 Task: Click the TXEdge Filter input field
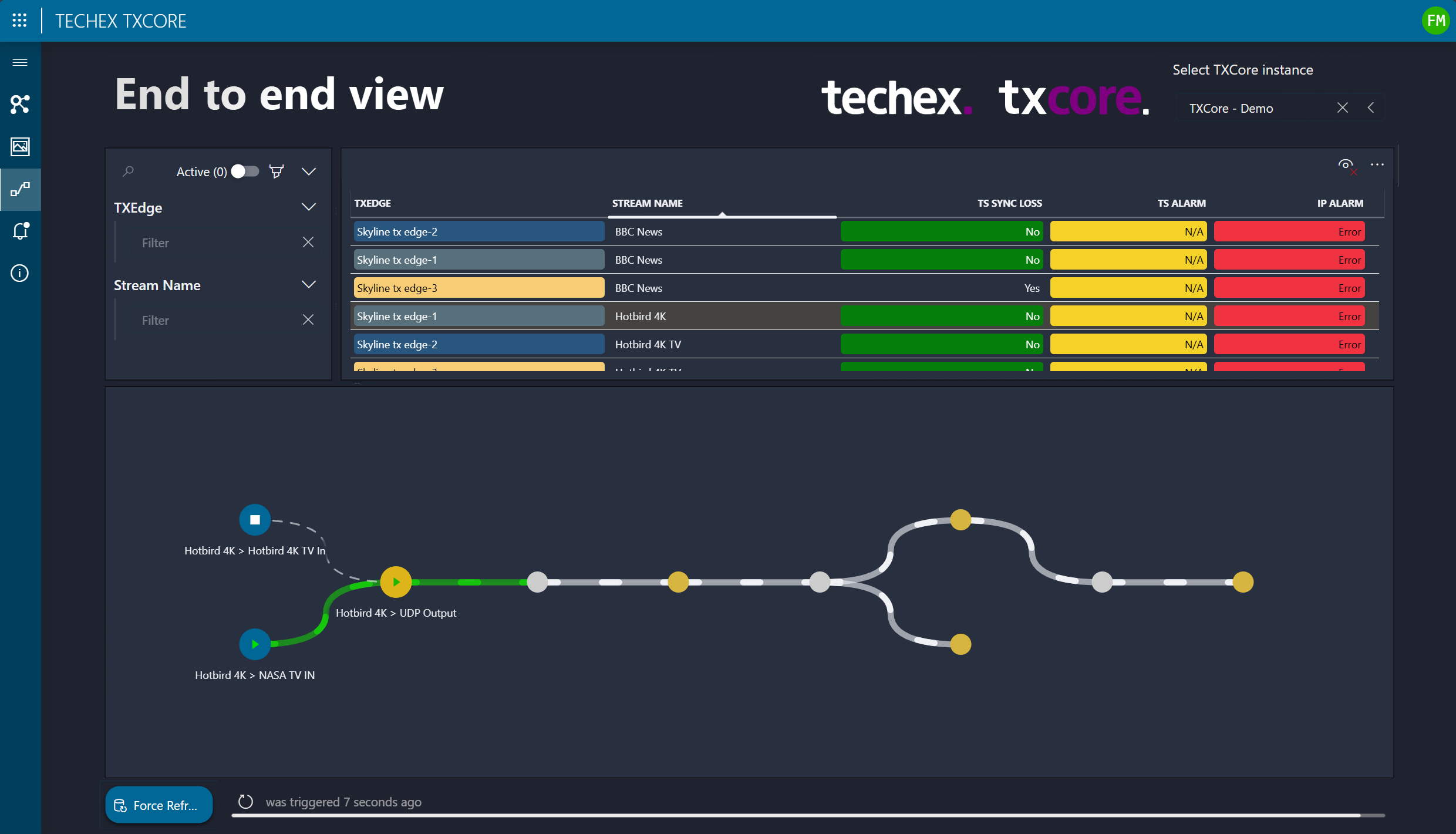click(x=217, y=243)
